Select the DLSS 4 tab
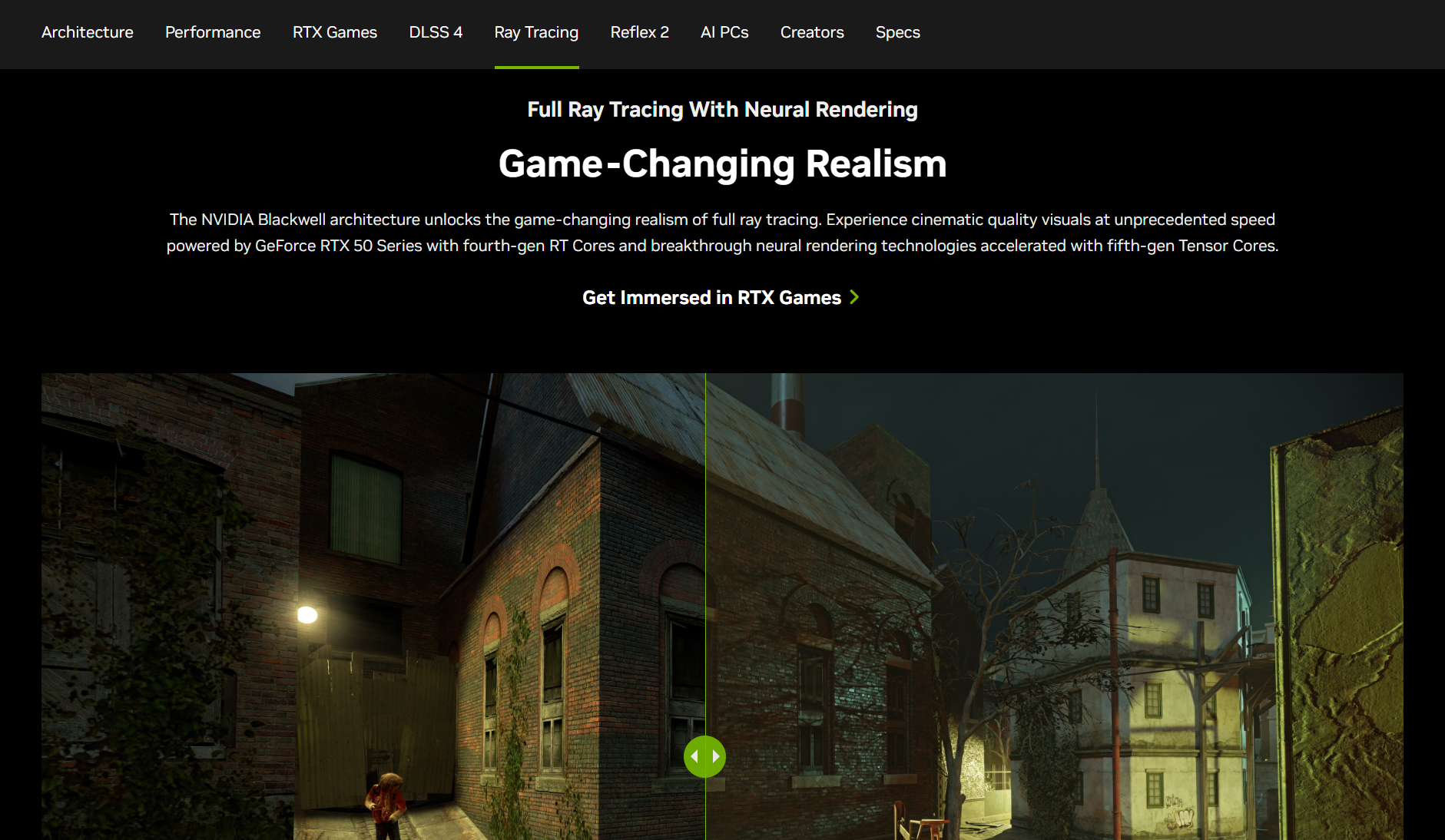Viewport: 1445px width, 840px height. (436, 32)
